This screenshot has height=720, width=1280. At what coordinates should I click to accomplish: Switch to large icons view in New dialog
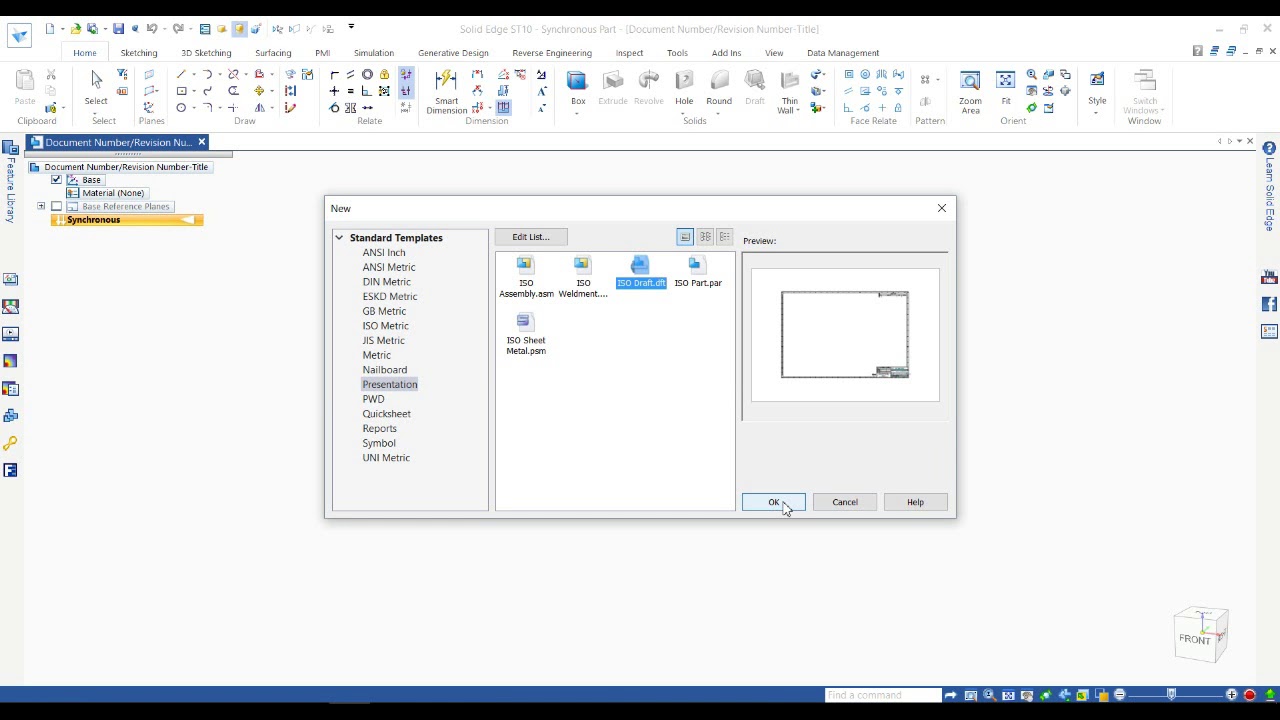pyautogui.click(x=685, y=237)
